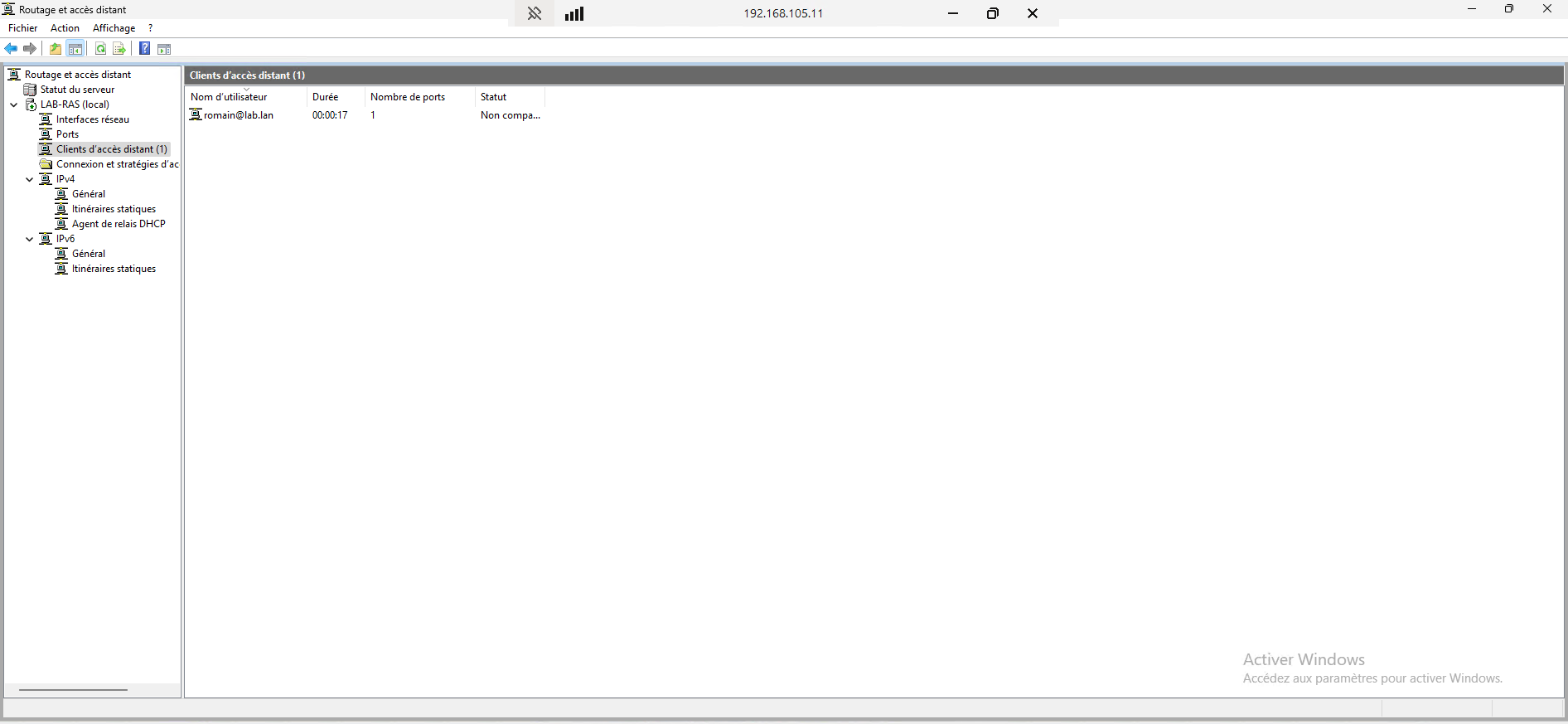1568x724 pixels.
Task: Collapse the IPv4 tree node
Action: [x=30, y=179]
